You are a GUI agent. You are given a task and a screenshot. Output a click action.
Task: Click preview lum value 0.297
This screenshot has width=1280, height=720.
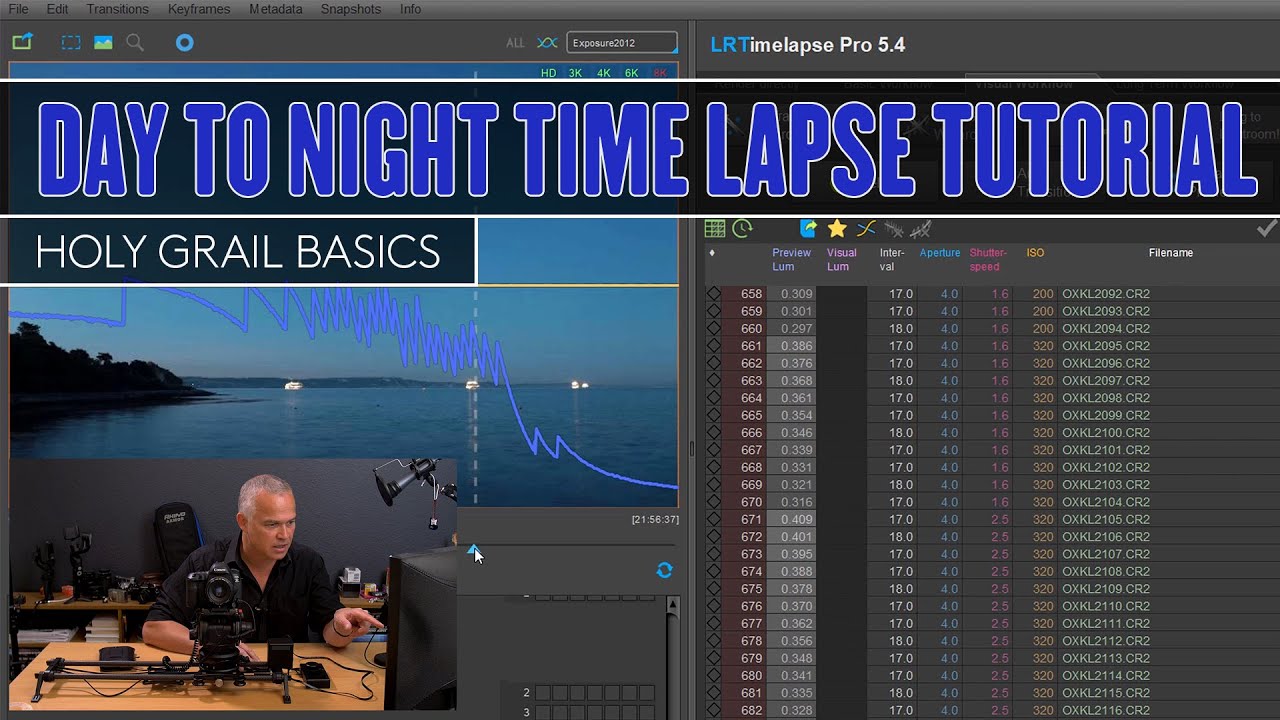[796, 329]
